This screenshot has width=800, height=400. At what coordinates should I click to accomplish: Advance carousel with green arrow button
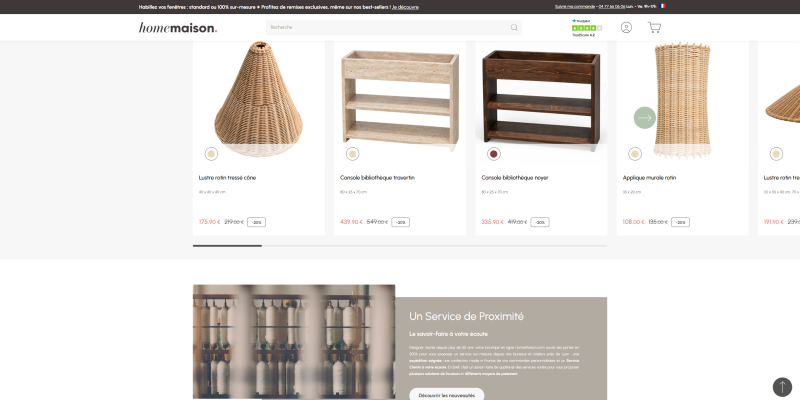click(645, 118)
